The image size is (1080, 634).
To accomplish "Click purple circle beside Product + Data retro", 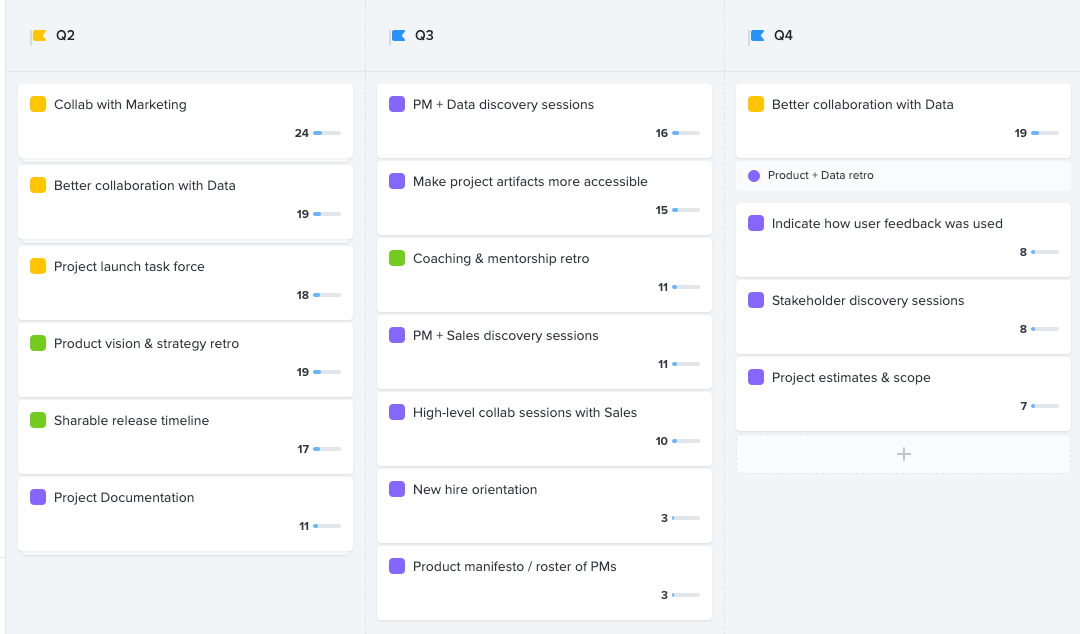I will pyautogui.click(x=754, y=176).
